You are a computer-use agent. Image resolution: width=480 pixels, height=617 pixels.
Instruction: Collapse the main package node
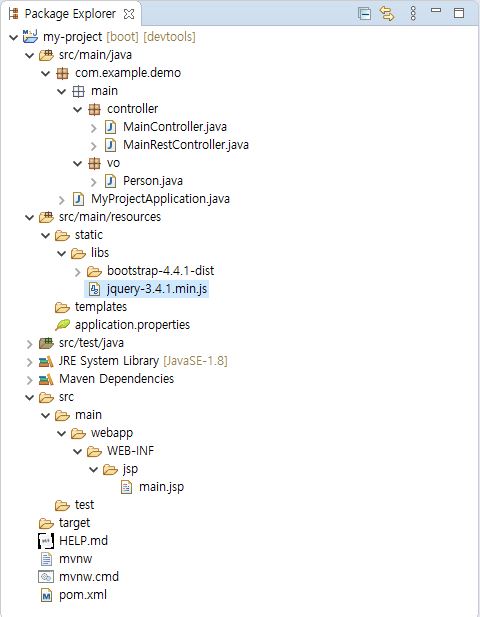pyautogui.click(x=62, y=92)
